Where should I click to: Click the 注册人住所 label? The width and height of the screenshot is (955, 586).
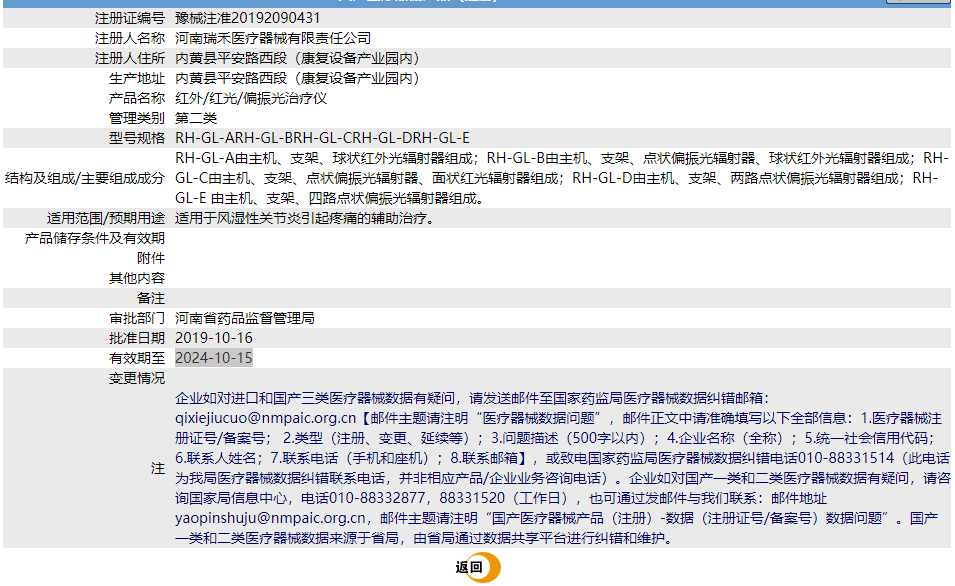tap(130, 58)
